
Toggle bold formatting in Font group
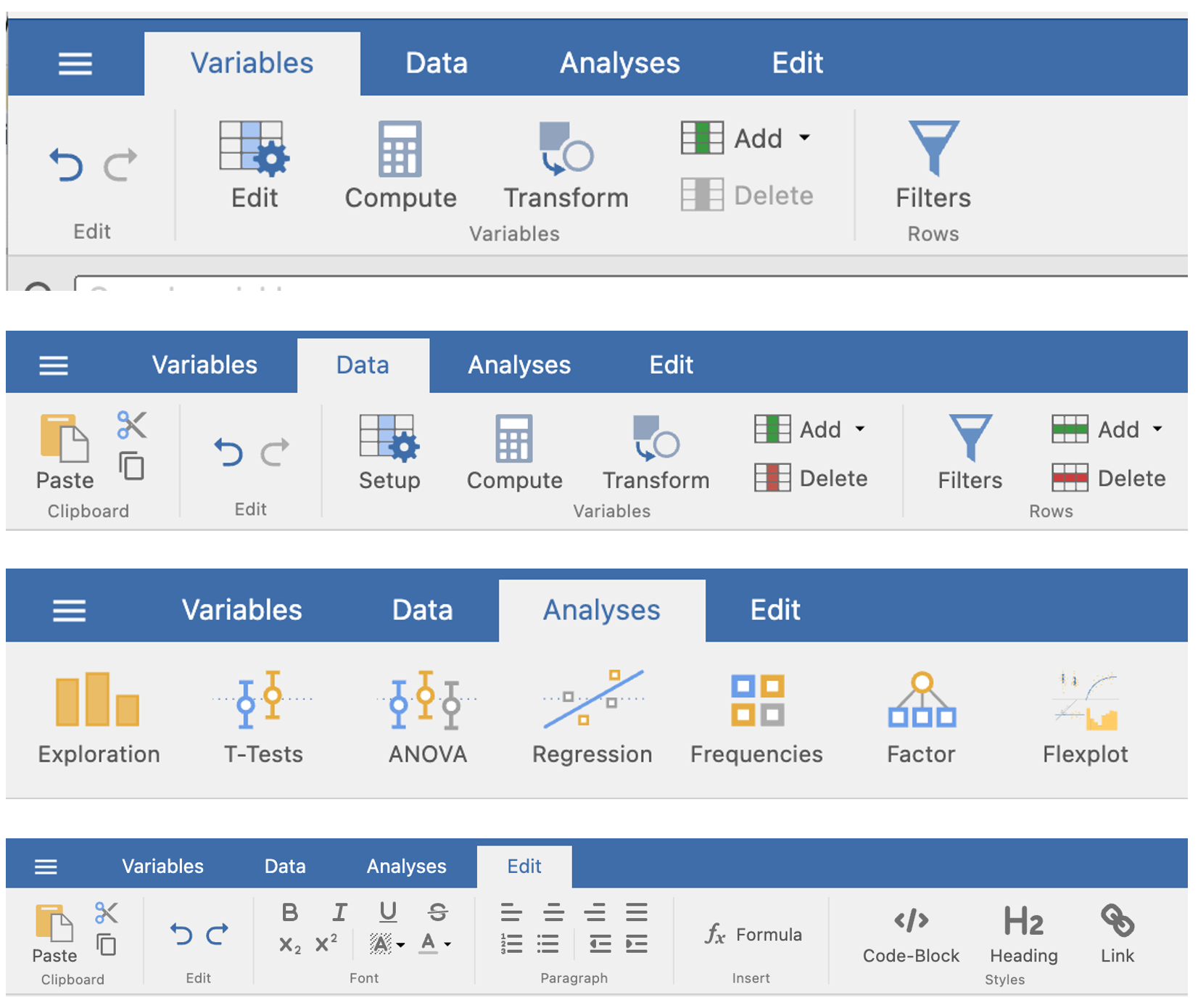click(x=290, y=912)
